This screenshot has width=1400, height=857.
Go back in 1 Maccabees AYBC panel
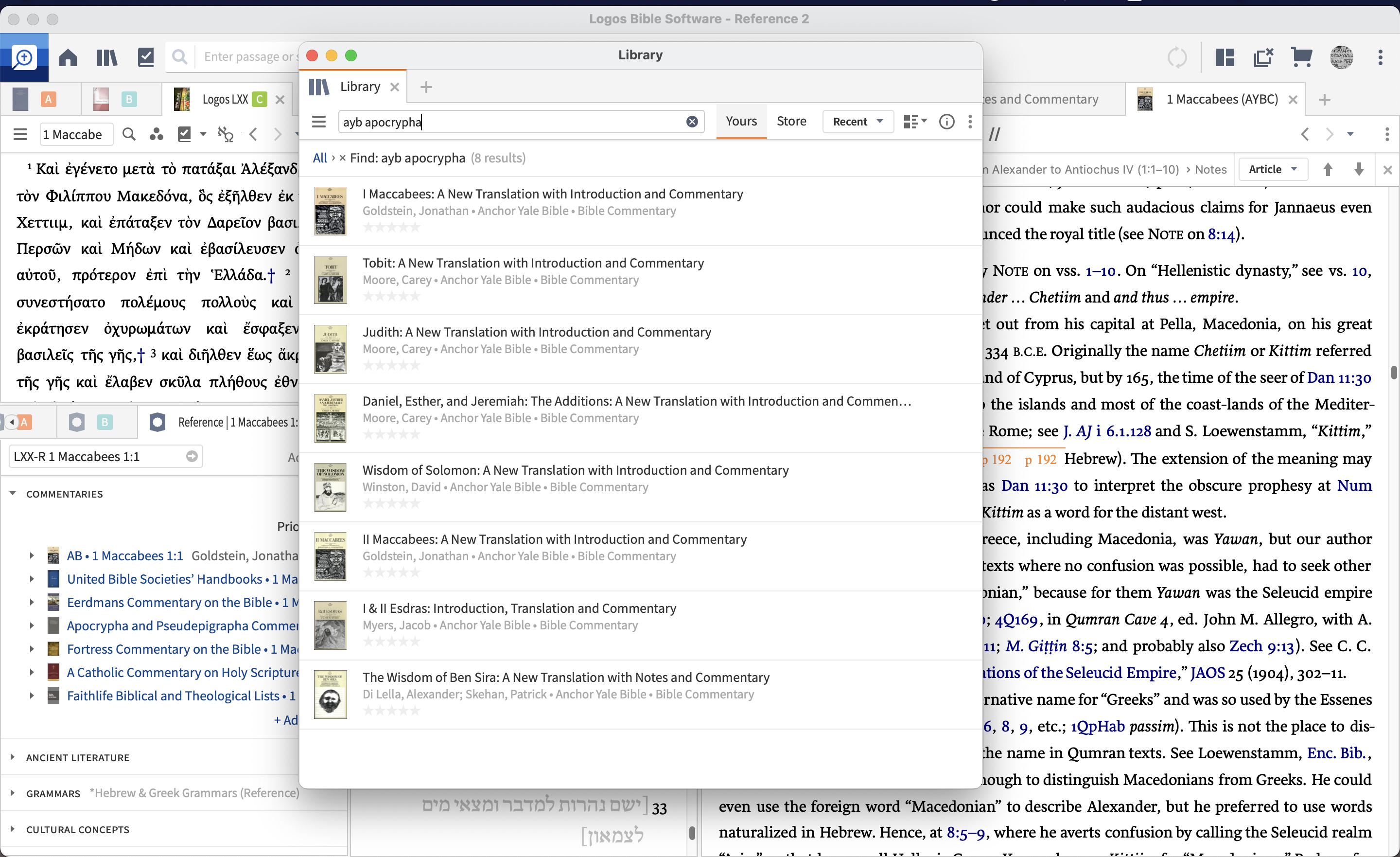tap(1305, 134)
